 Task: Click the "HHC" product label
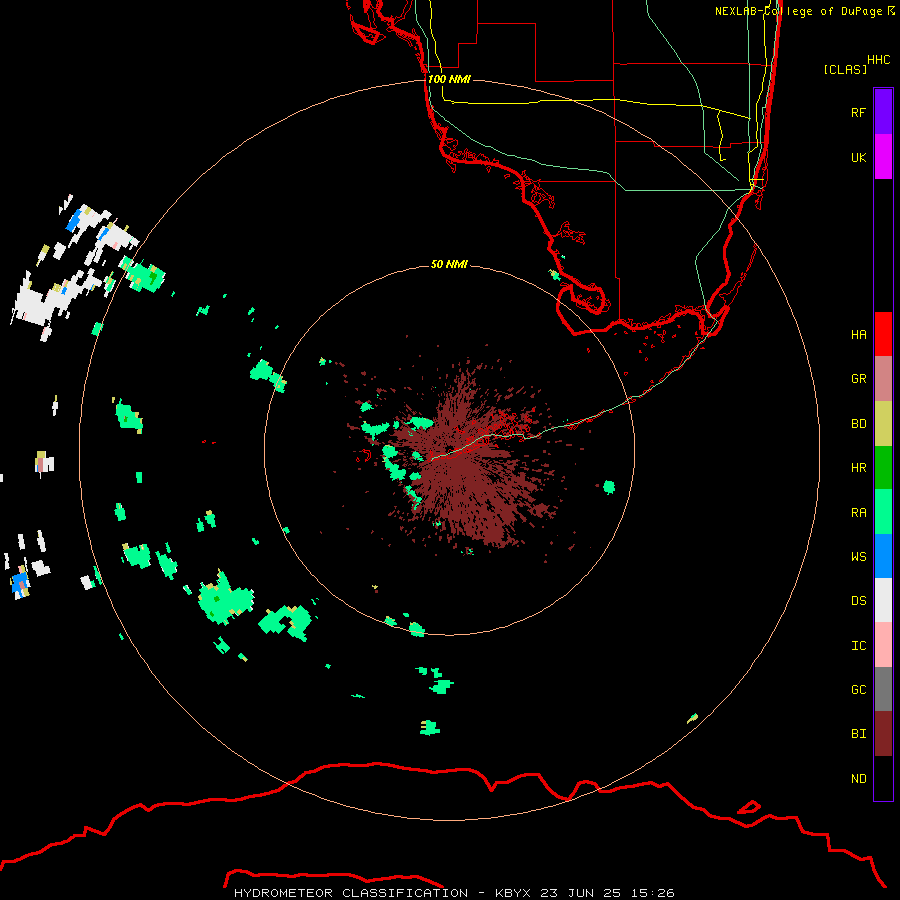click(878, 59)
